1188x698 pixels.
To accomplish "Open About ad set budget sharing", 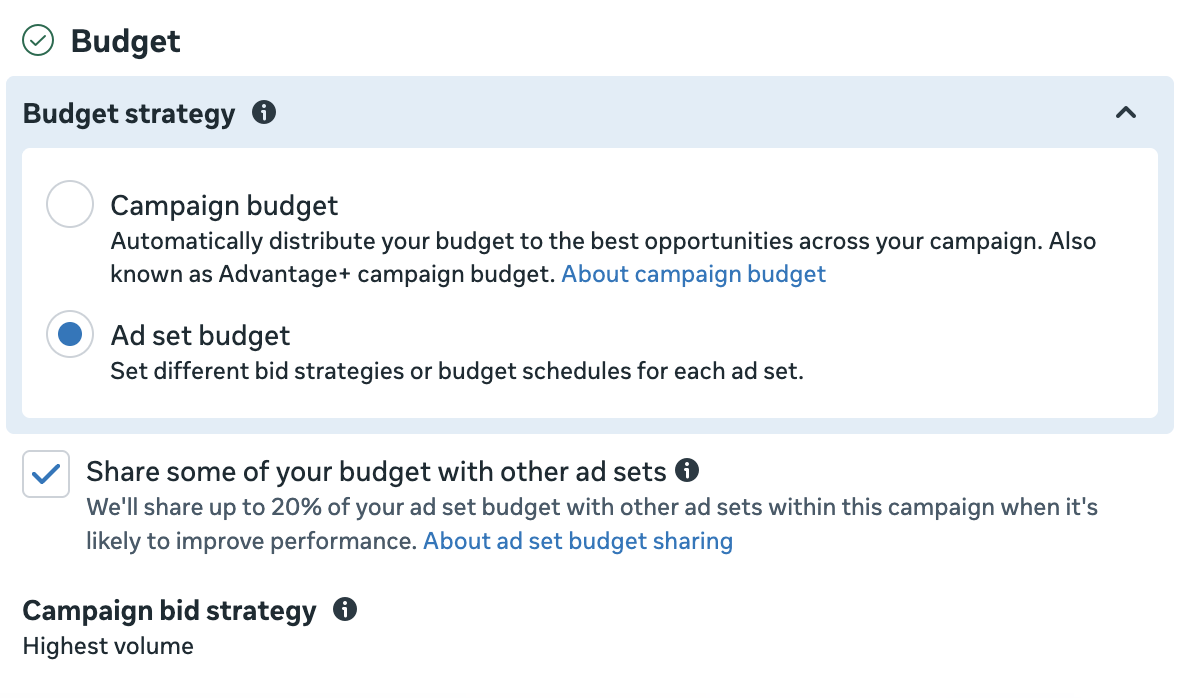I will (x=577, y=540).
